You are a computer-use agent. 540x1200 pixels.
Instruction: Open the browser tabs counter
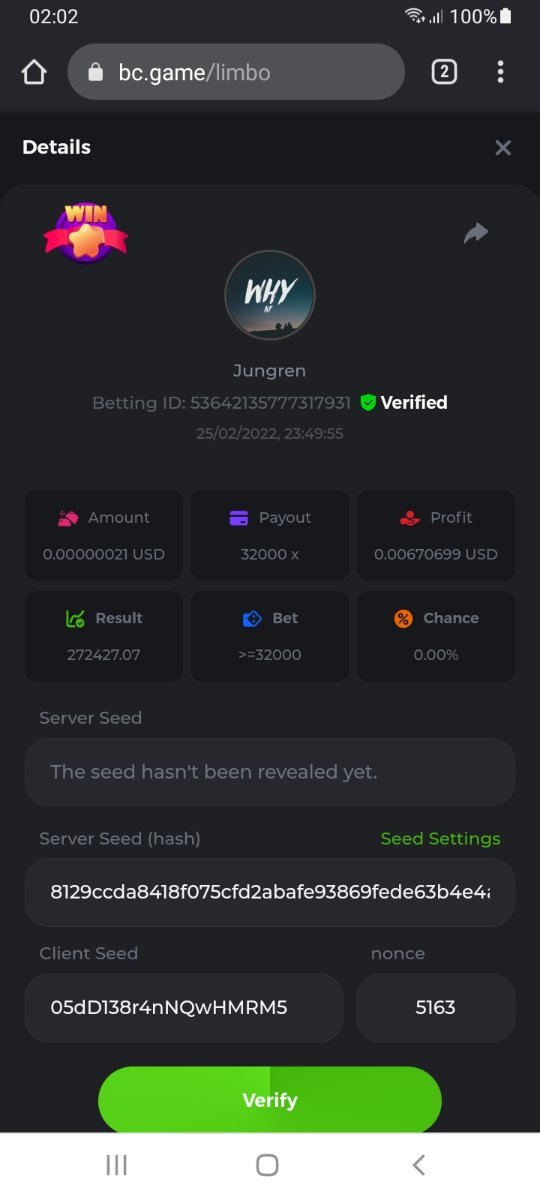click(444, 72)
